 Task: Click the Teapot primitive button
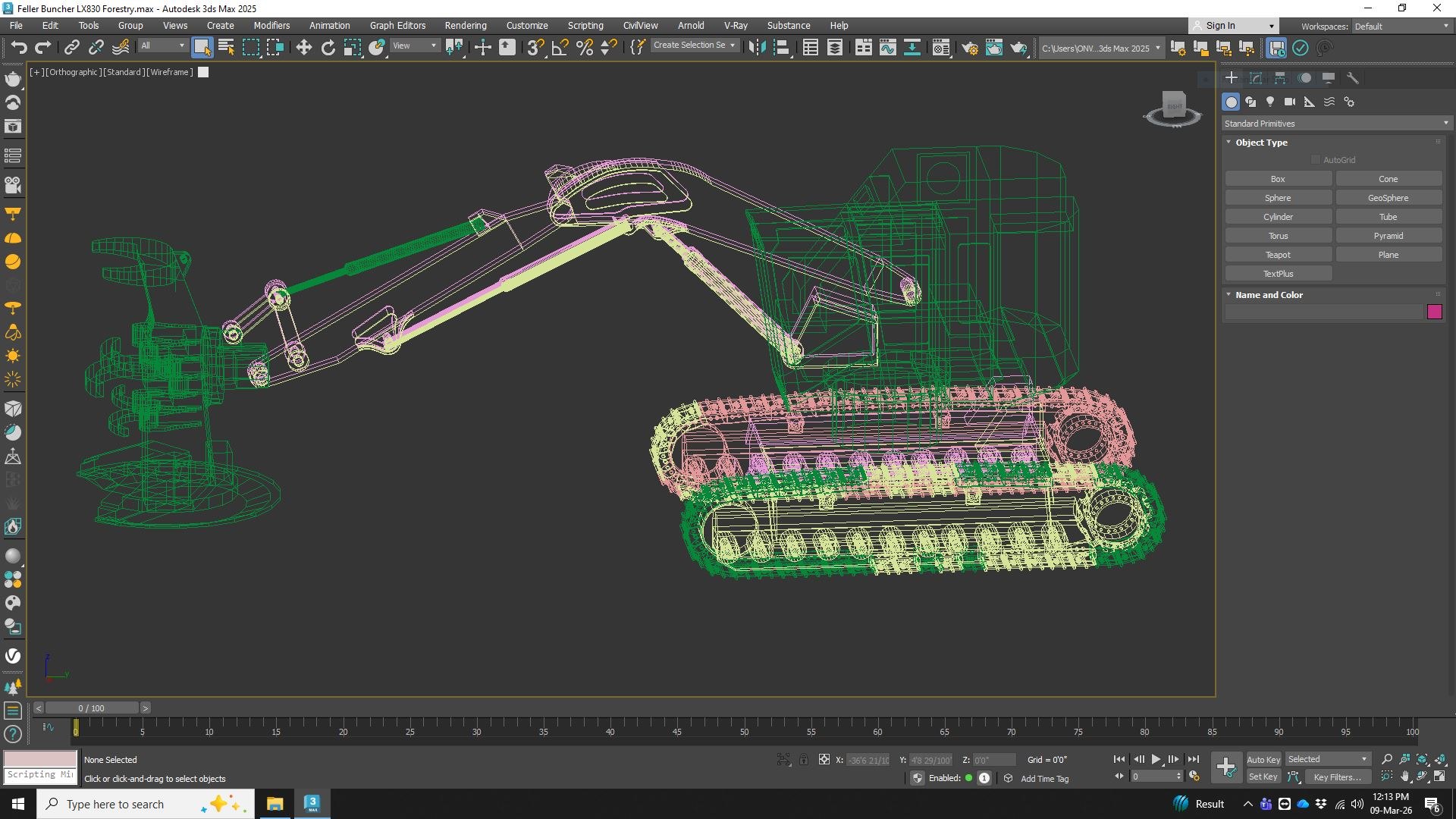click(1278, 255)
